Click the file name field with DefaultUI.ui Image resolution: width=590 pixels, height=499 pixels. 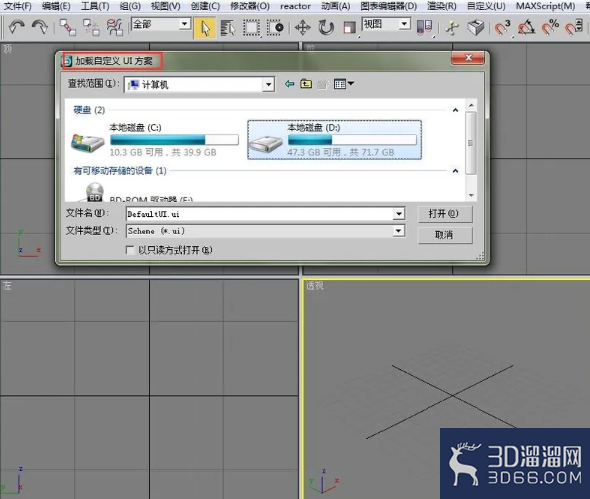[x=260, y=214]
